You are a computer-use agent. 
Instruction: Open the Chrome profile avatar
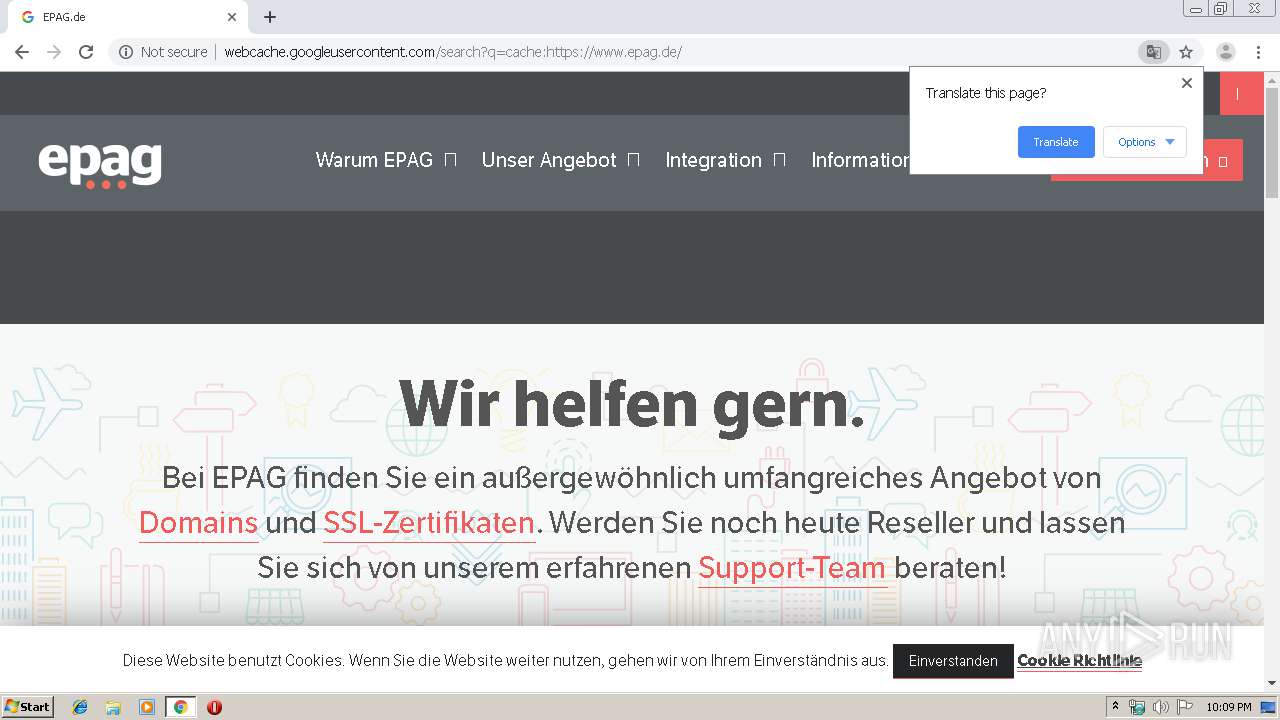(1225, 52)
